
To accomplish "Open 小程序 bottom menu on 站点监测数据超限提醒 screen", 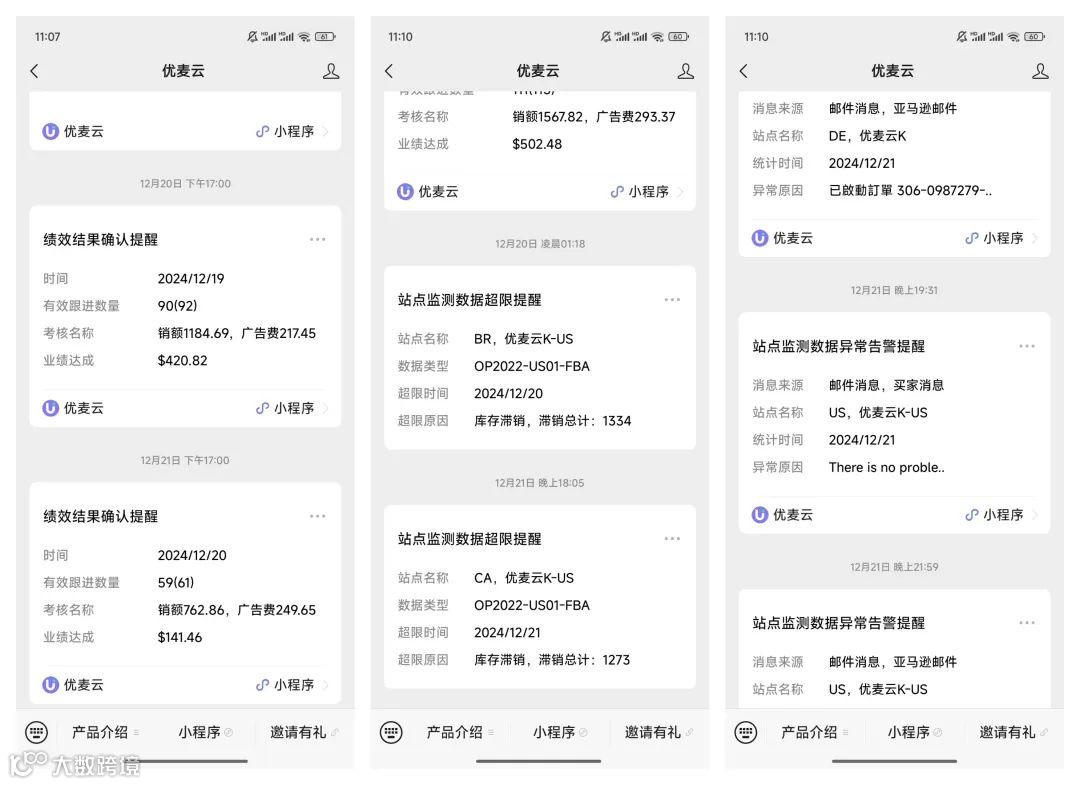I will click(560, 732).
